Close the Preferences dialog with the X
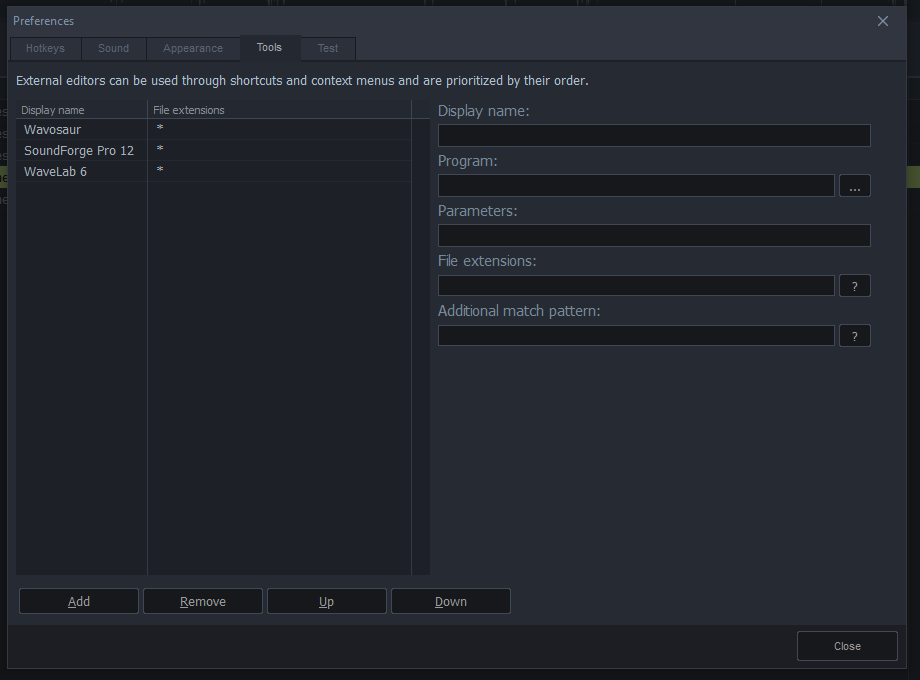The height and width of the screenshot is (680, 920). [882, 21]
